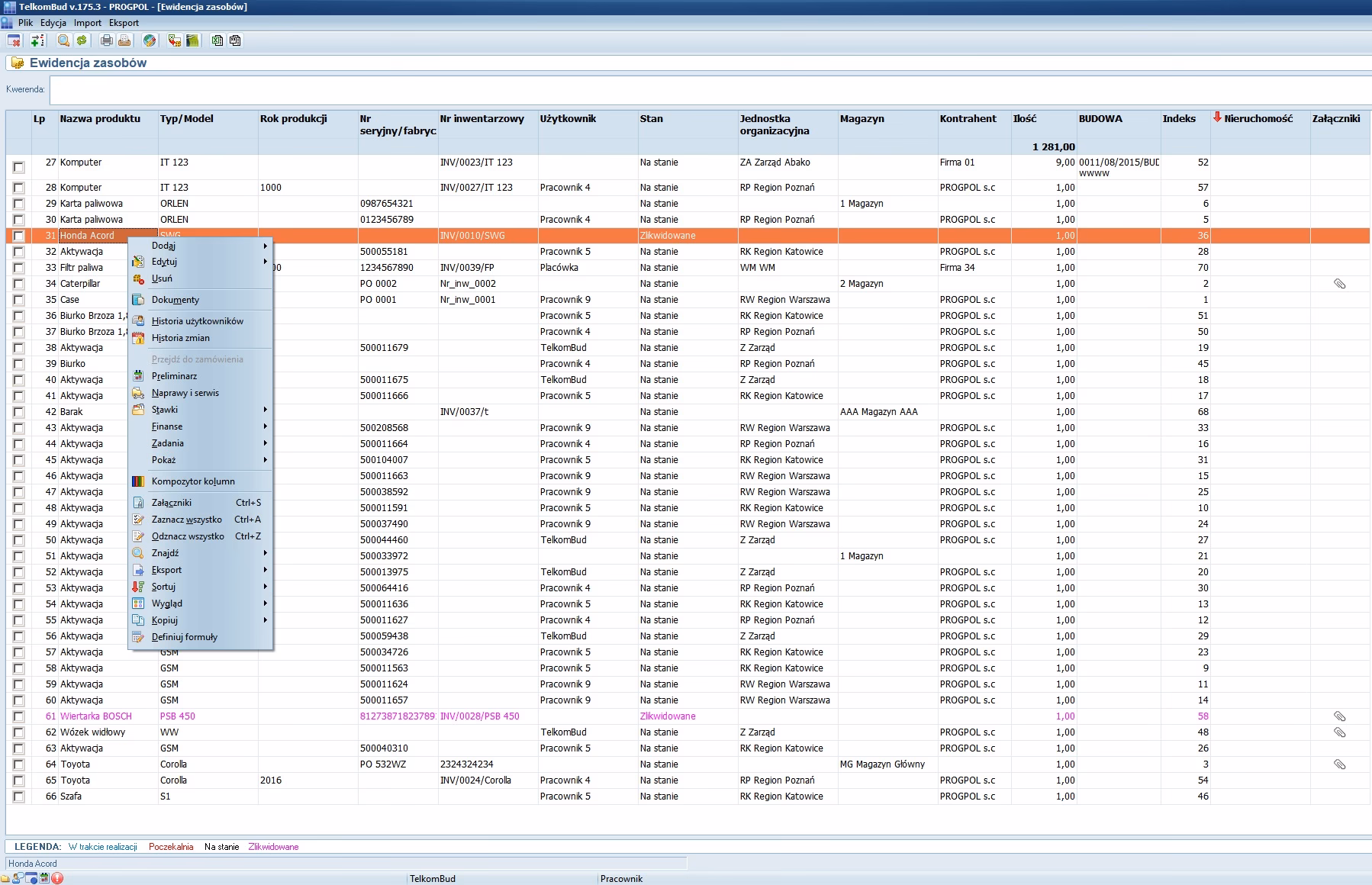Click the green refresh arrows toolbar icon
Screen dimensions: 1372x885
(81, 40)
